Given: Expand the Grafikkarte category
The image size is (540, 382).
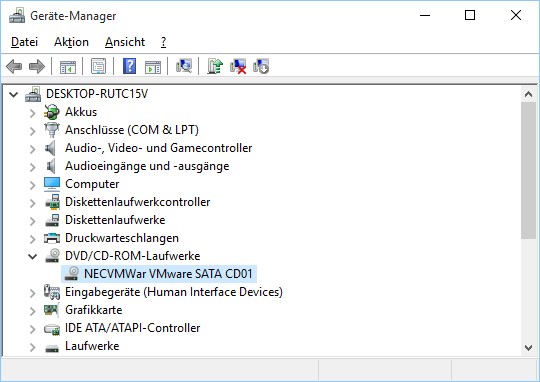Looking at the screenshot, I should point(32,311).
